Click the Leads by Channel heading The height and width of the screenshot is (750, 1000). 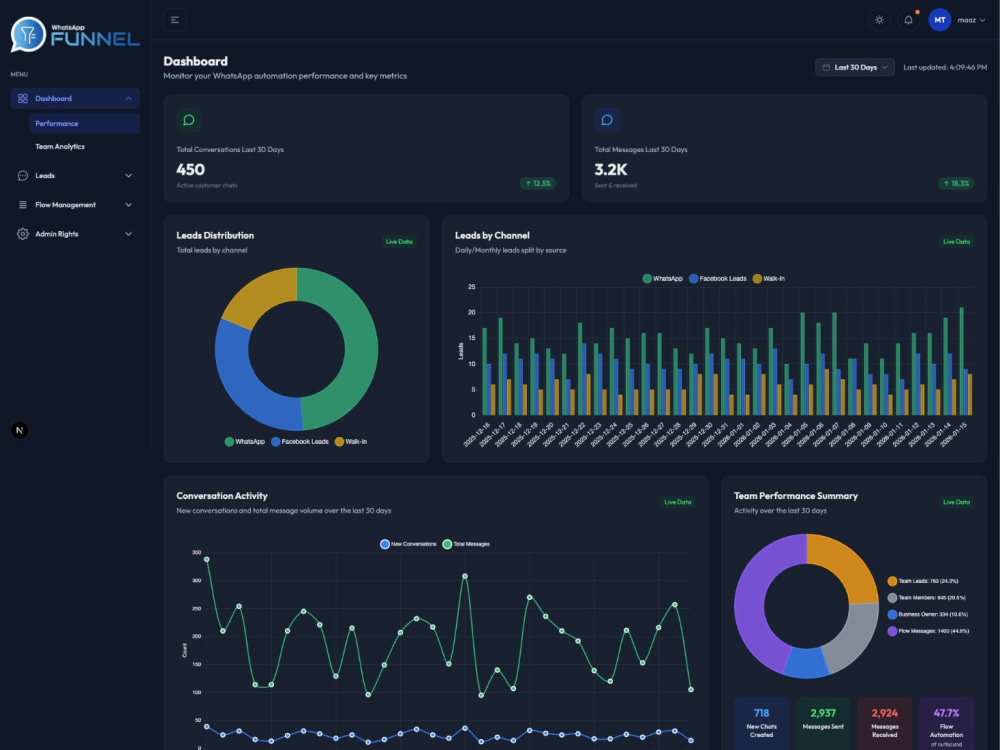click(492, 235)
